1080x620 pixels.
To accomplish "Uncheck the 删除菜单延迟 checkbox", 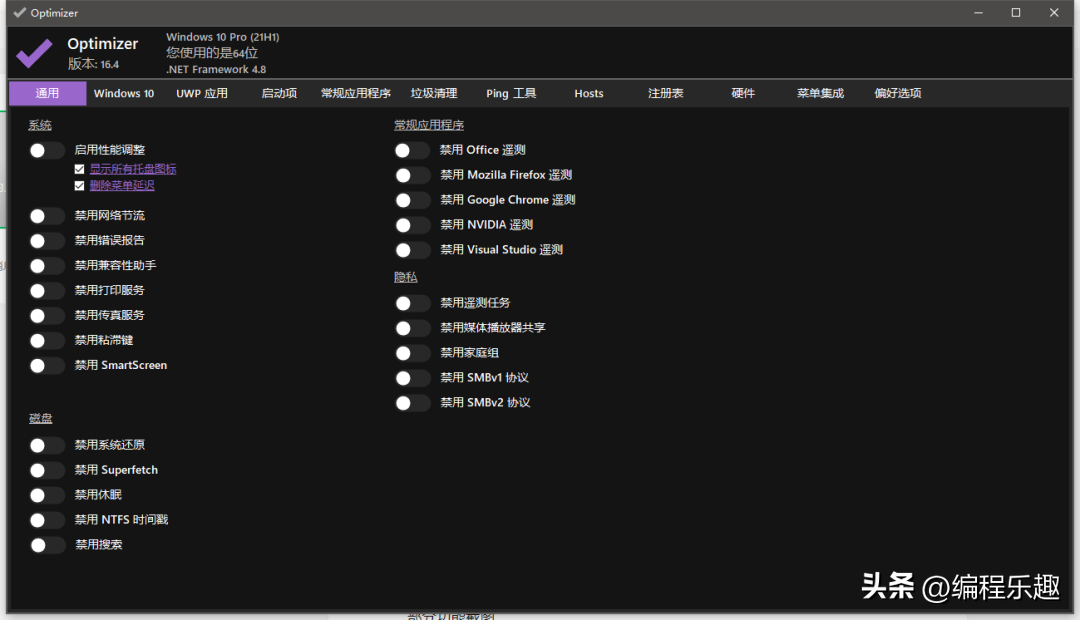I will [80, 186].
